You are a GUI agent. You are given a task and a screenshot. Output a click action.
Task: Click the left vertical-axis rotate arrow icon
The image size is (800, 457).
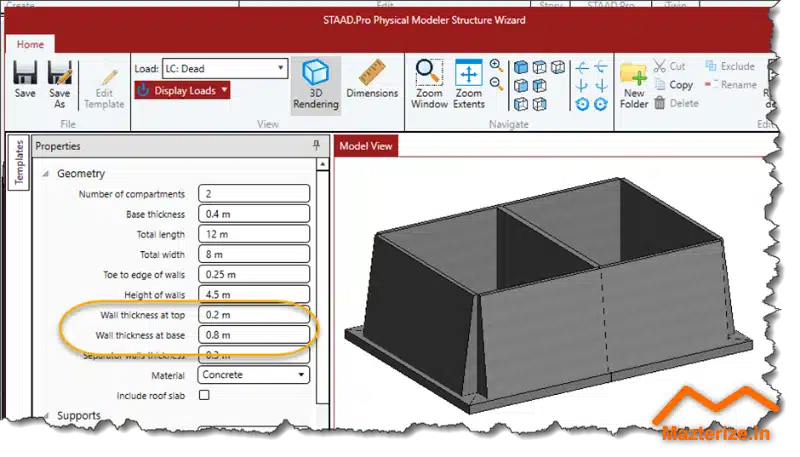tap(582, 86)
